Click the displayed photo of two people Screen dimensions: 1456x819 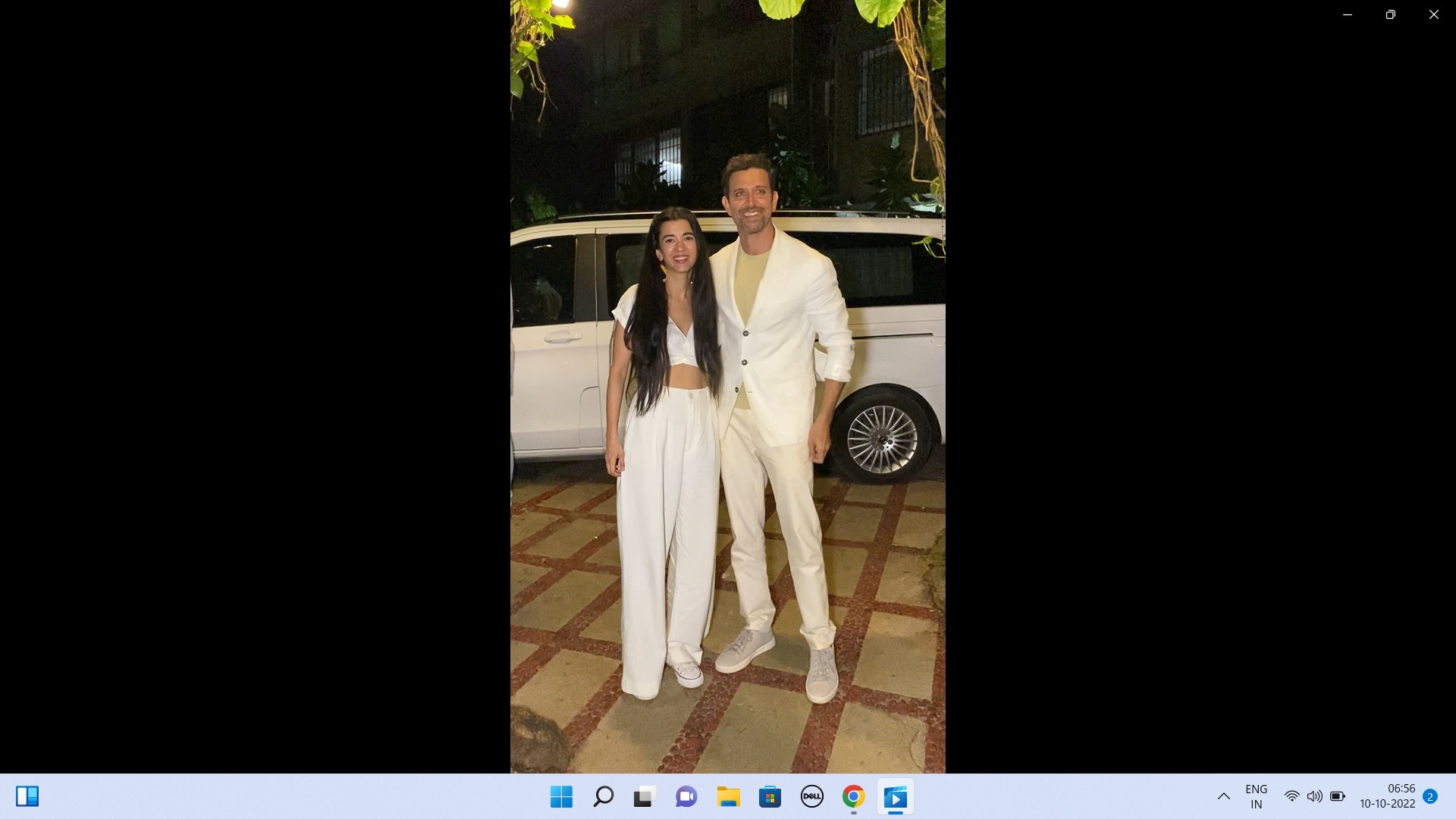[728, 387]
